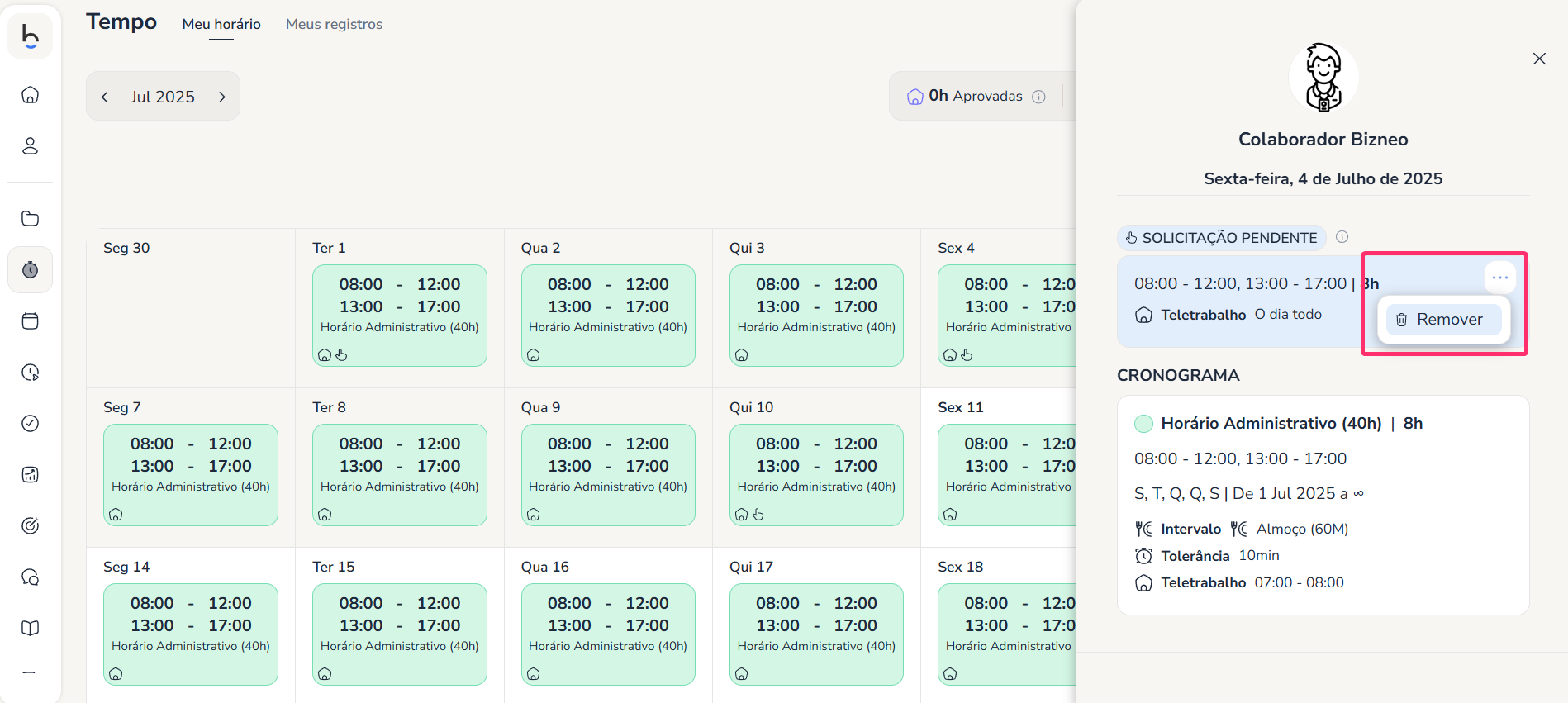The width and height of the screenshot is (1568, 703).
Task: Go to previous month with left chevron
Action: pos(105,97)
